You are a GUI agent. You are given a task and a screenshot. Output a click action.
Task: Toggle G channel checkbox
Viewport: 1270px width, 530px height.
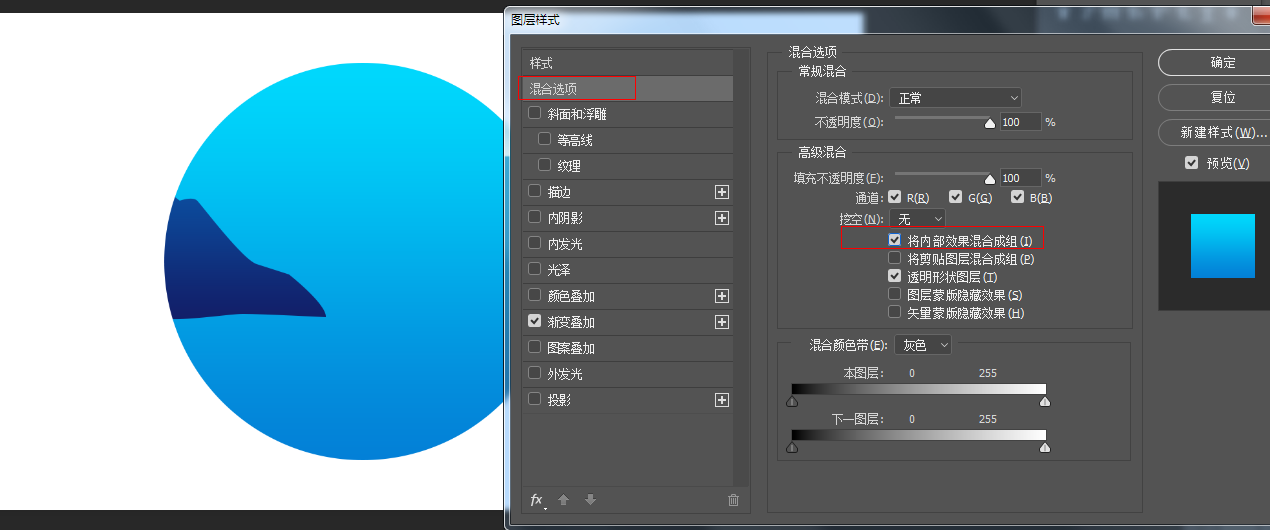pos(956,197)
